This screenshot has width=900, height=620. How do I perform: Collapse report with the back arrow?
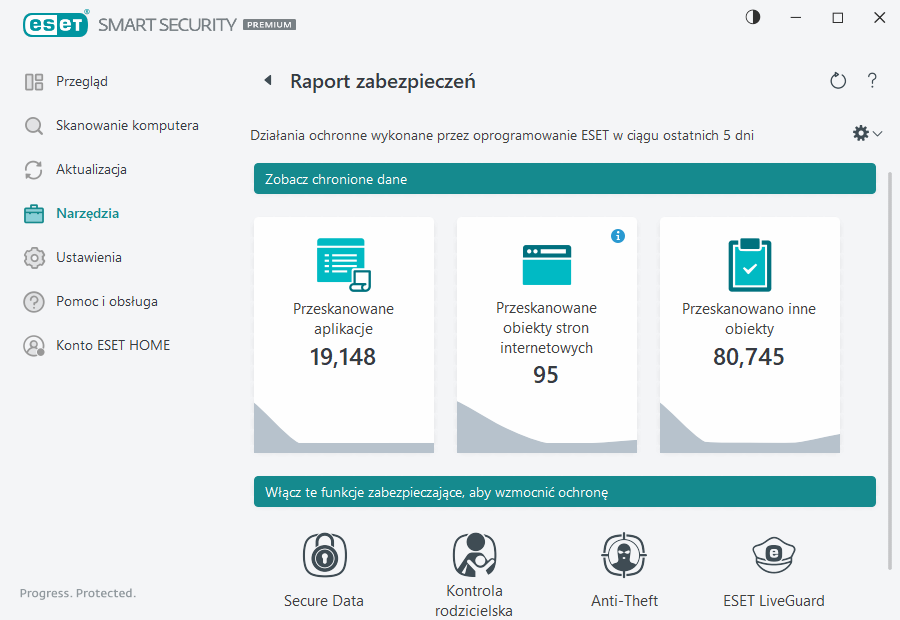click(x=268, y=80)
